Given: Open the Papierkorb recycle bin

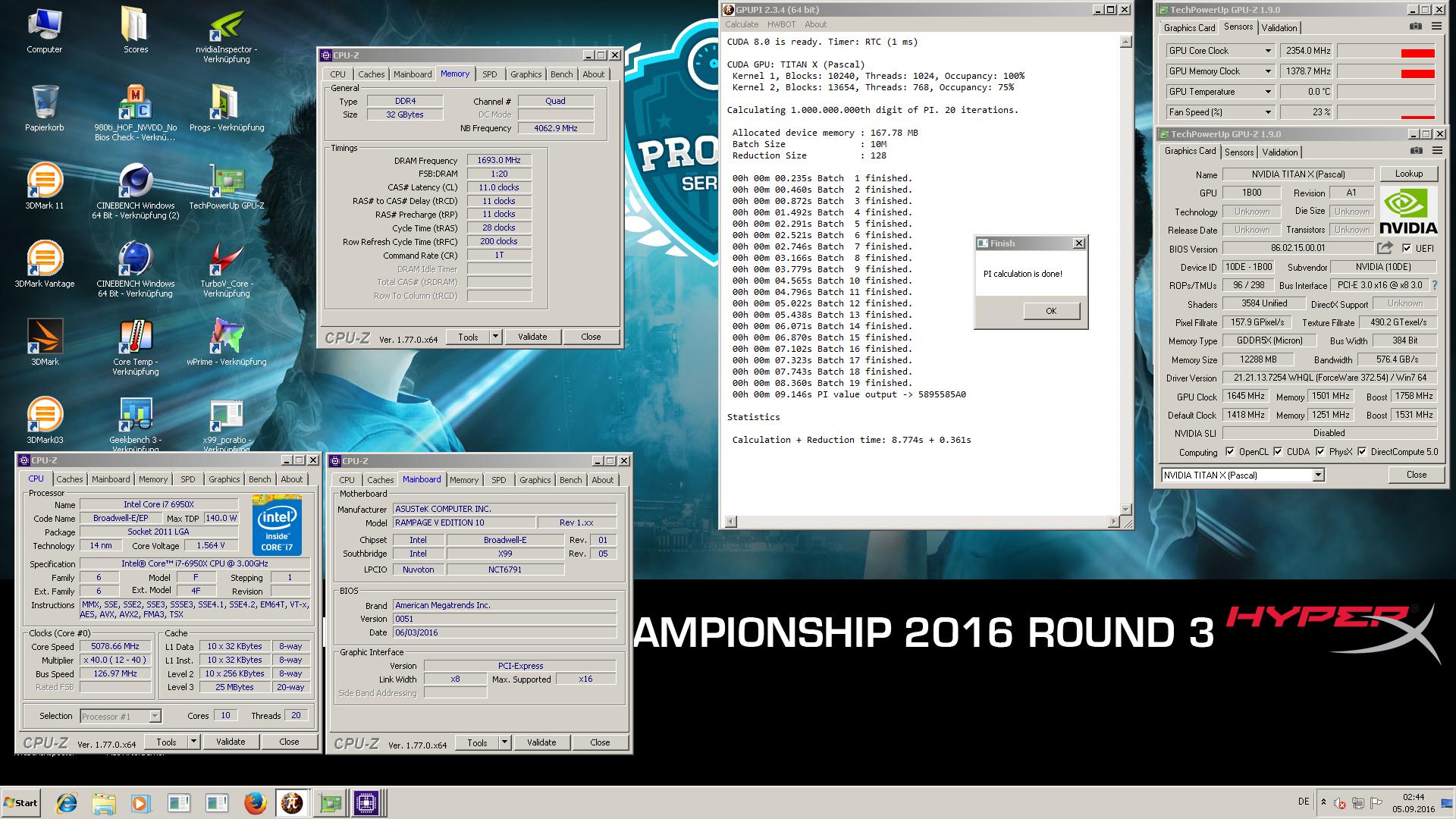Looking at the screenshot, I should coord(45,108).
